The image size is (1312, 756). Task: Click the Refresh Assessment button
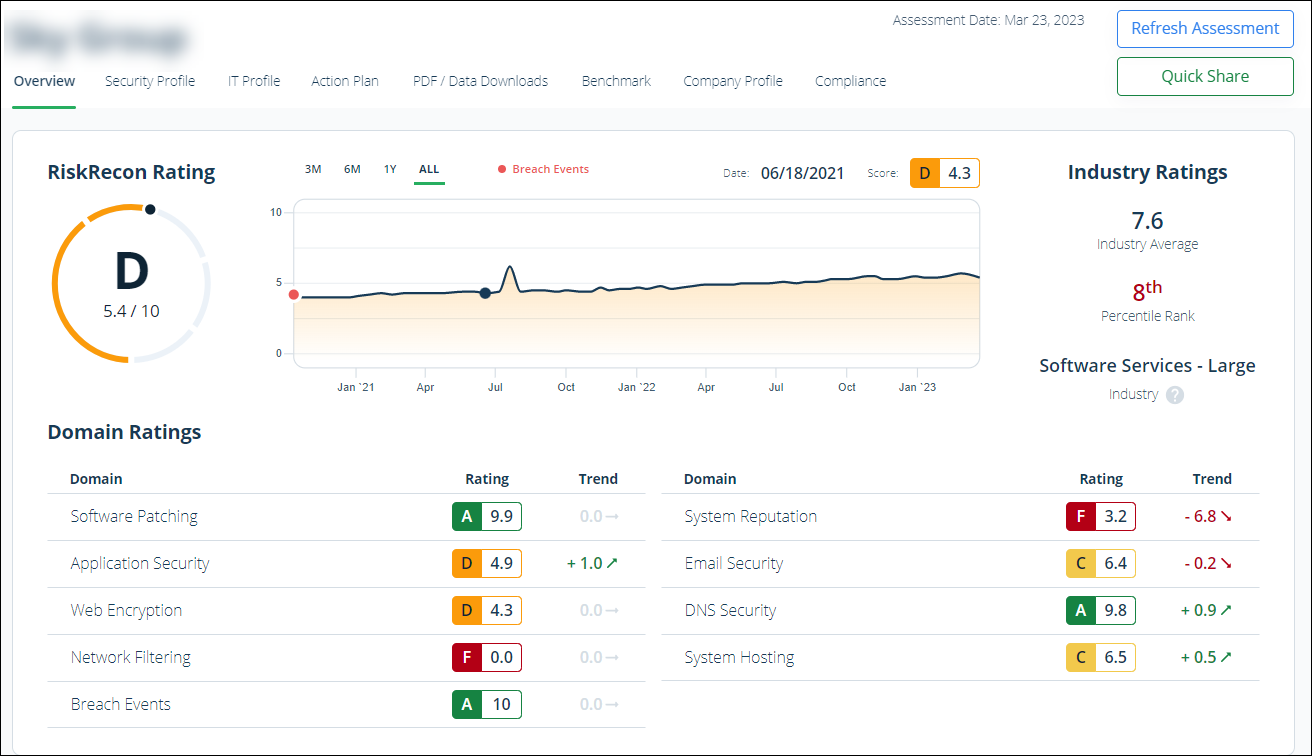pos(1205,28)
